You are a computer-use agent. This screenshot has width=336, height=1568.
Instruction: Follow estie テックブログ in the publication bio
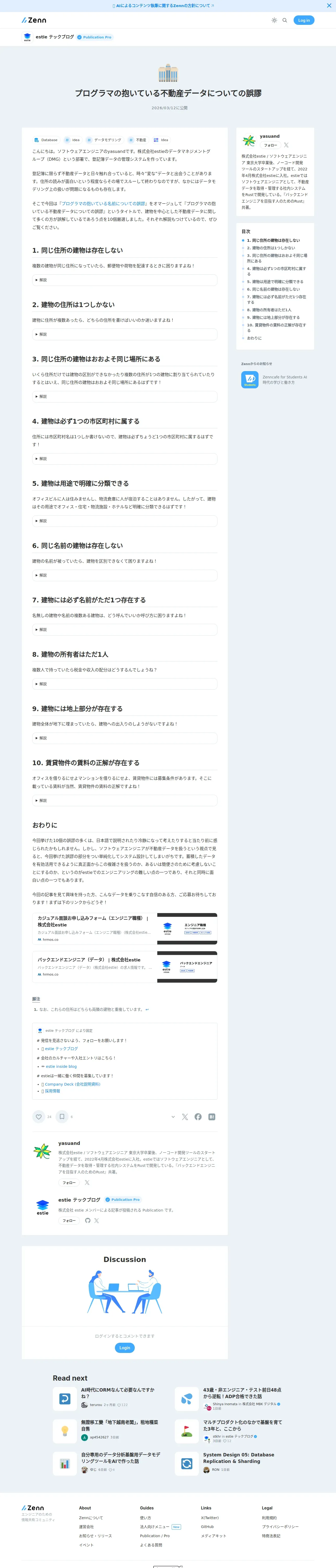(69, 1220)
